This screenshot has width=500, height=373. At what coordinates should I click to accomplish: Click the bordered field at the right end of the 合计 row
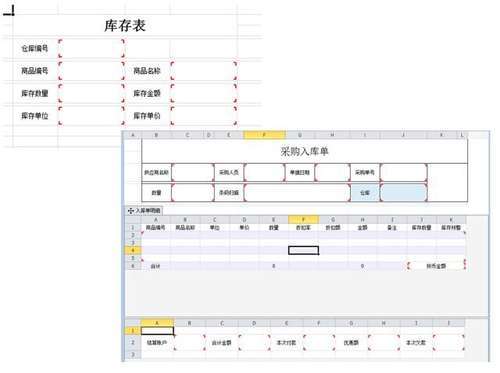point(436,266)
